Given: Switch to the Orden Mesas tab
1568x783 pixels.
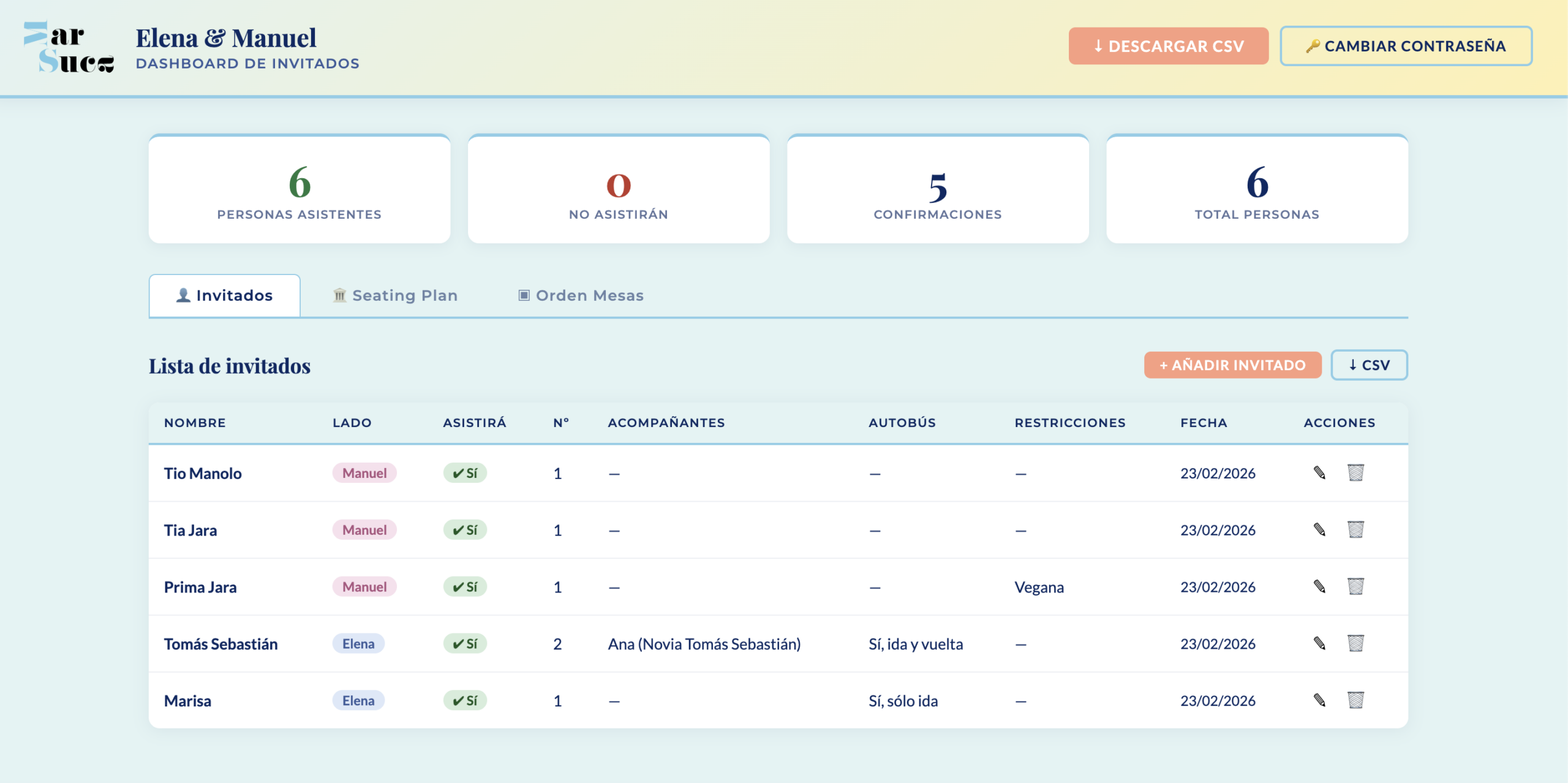Looking at the screenshot, I should pos(581,296).
